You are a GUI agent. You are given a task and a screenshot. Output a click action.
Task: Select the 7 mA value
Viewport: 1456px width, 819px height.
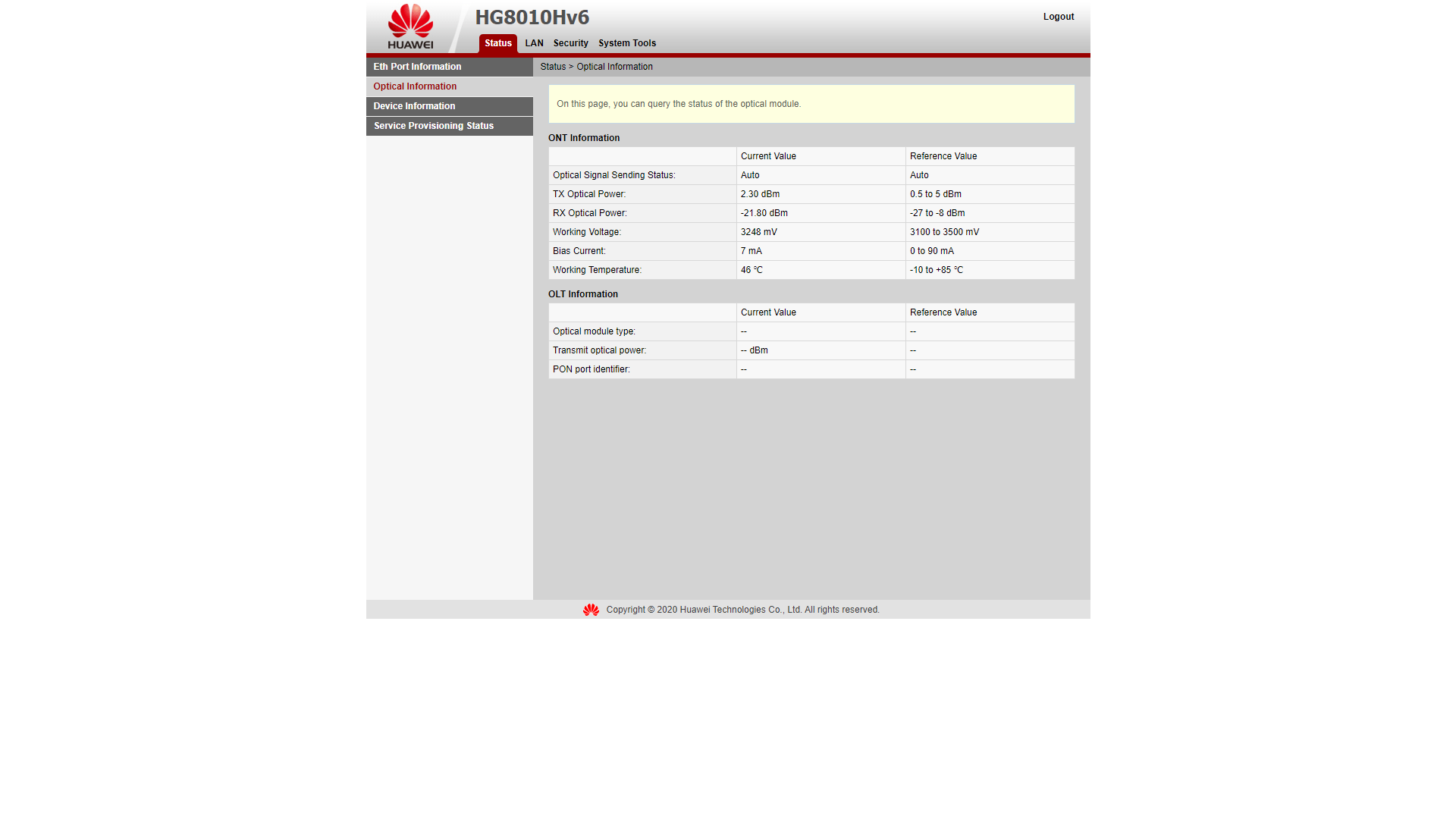click(x=752, y=251)
